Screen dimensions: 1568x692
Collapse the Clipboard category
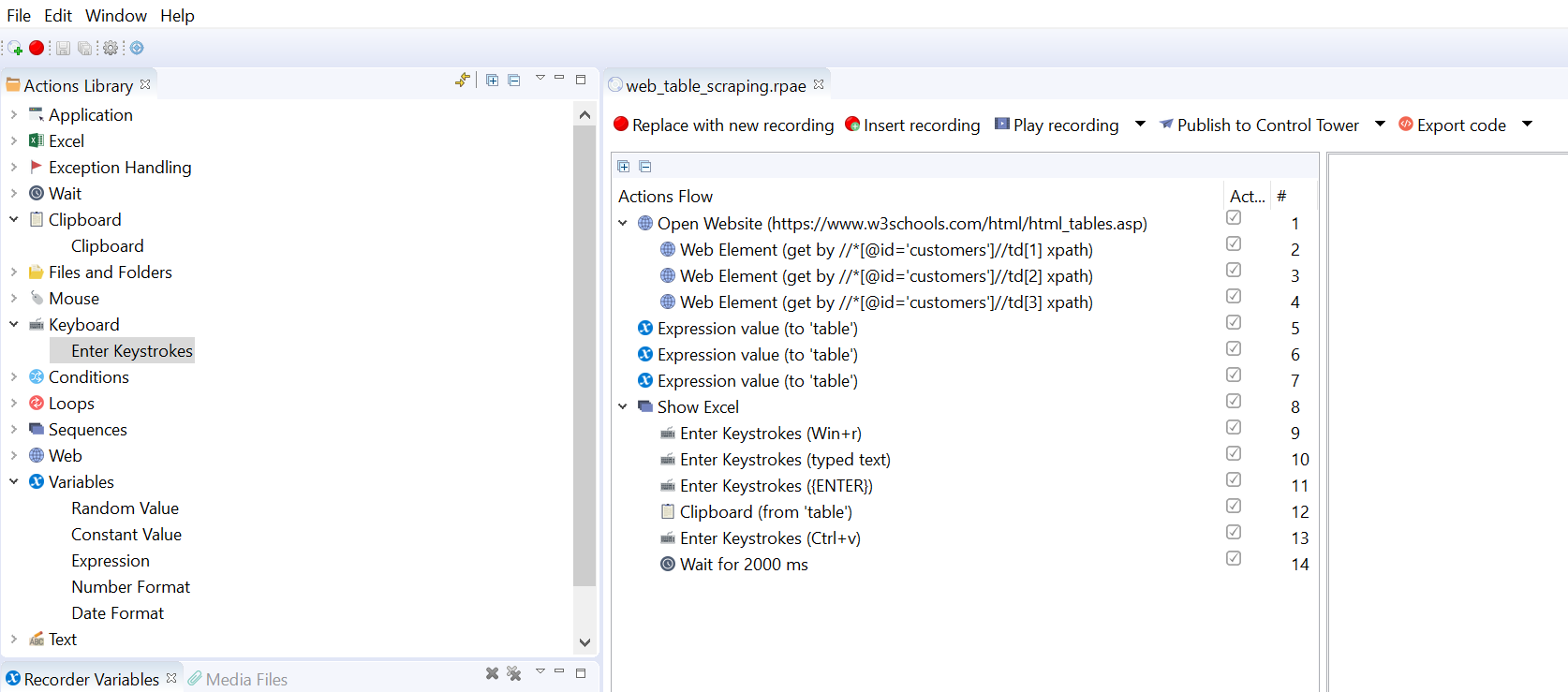pos(13,219)
